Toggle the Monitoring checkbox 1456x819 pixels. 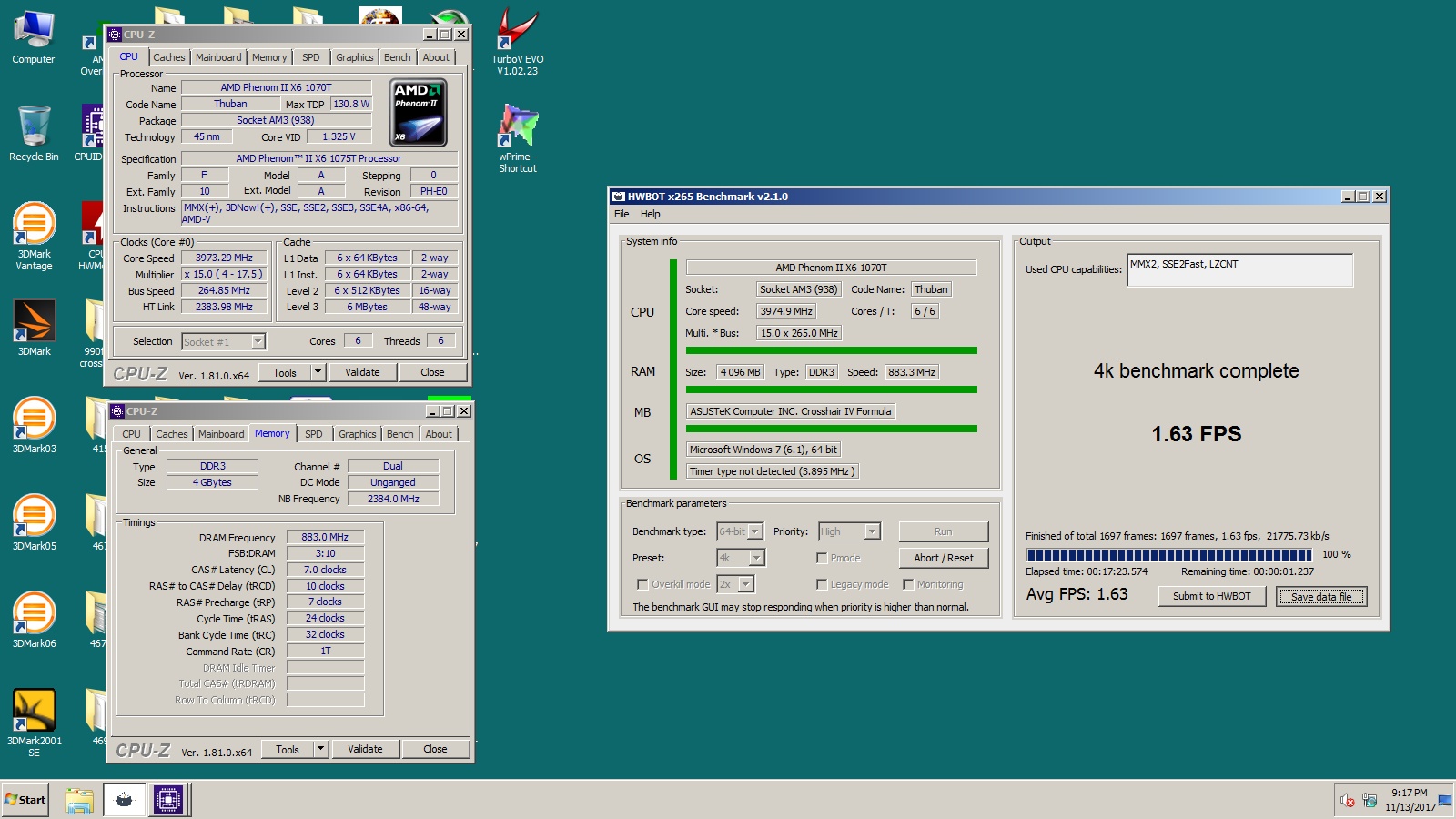pos(908,584)
